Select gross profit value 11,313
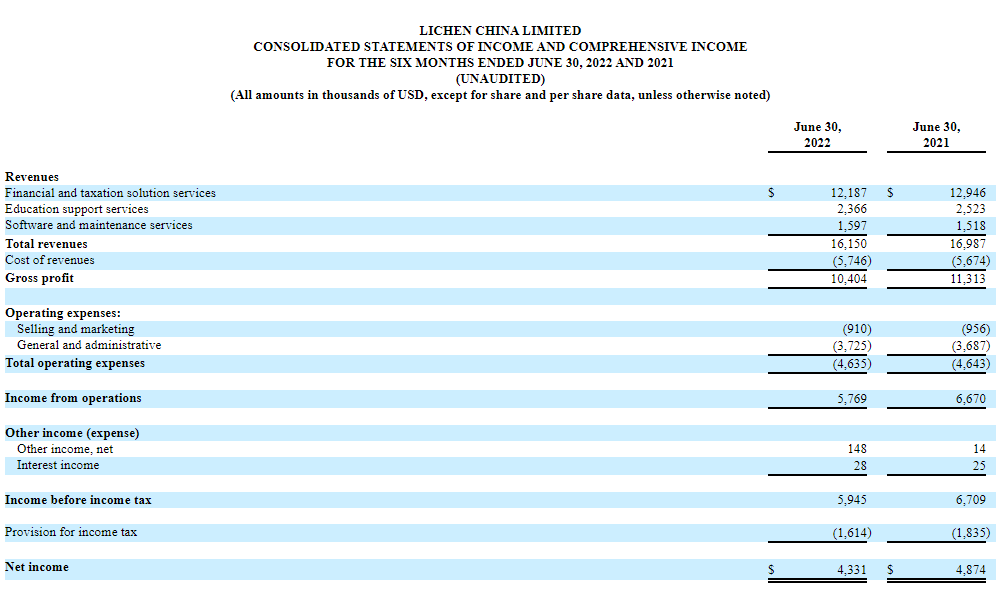This screenshot has width=997, height=589. (x=967, y=279)
